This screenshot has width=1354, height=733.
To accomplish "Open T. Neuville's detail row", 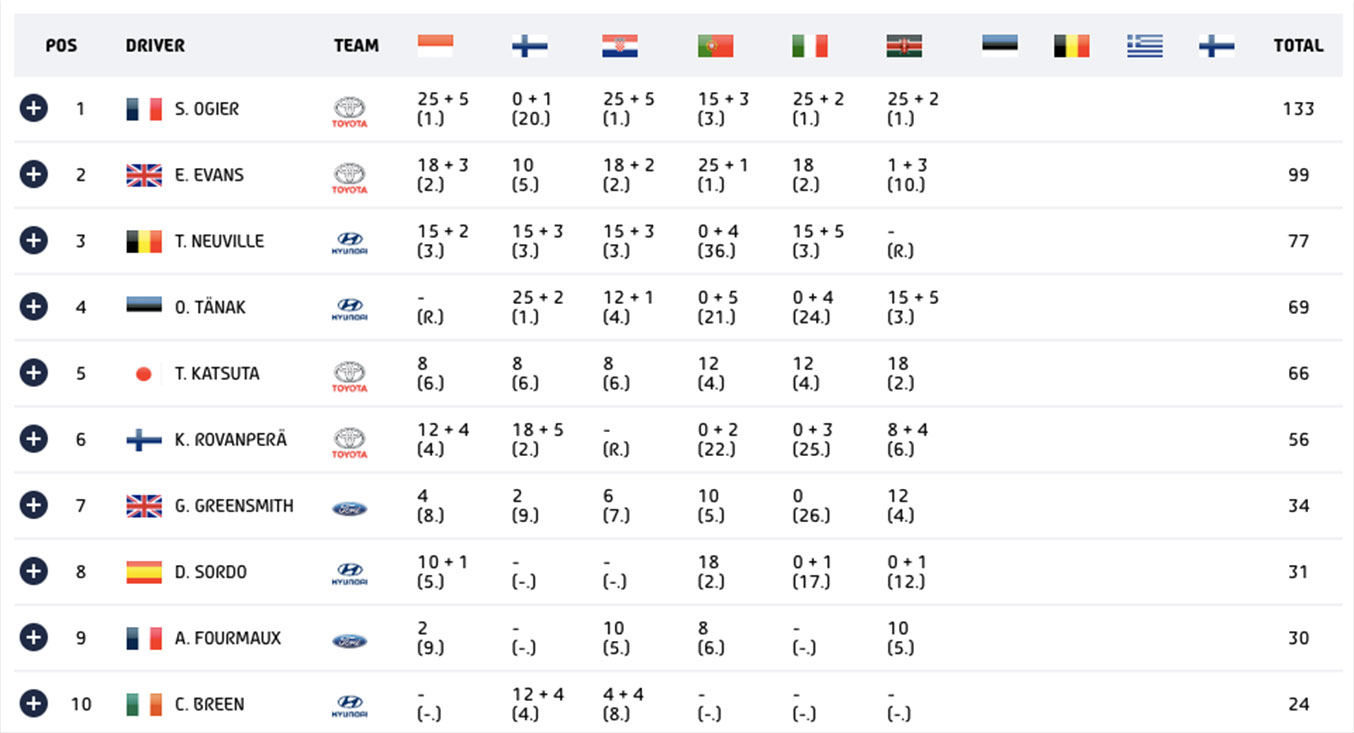I will coord(33,240).
